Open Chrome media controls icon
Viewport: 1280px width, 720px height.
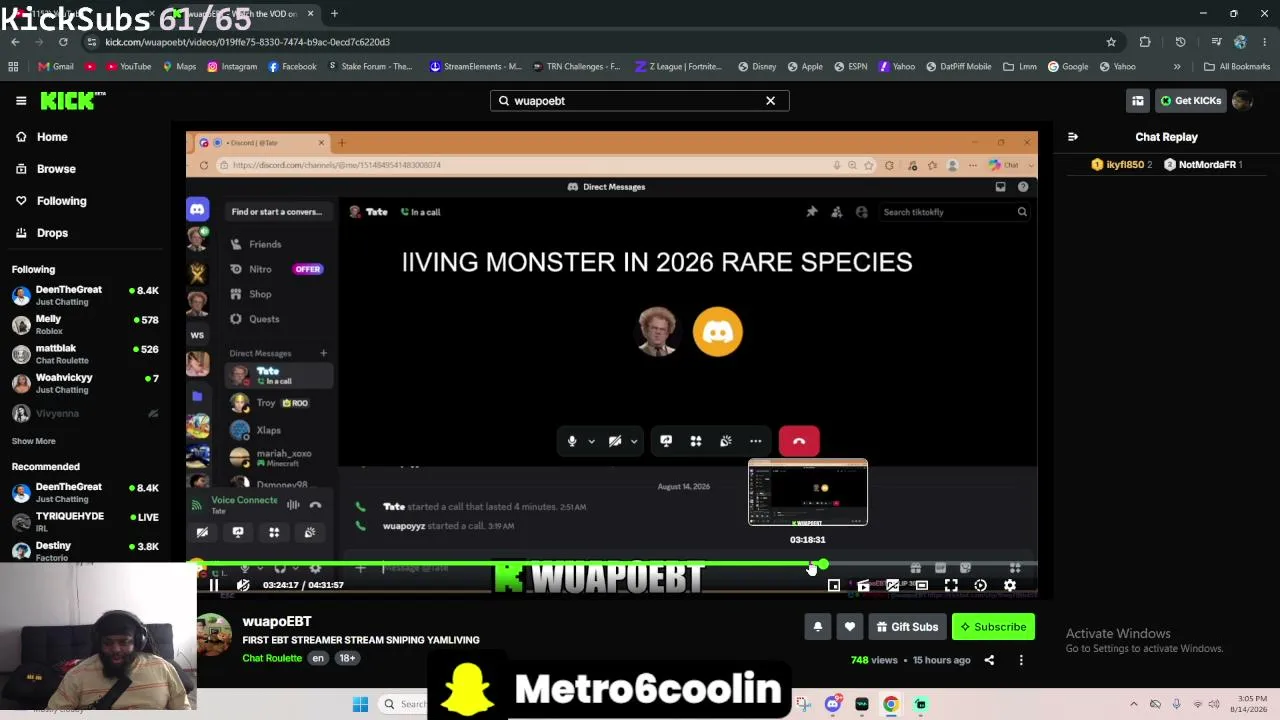coord(1216,42)
